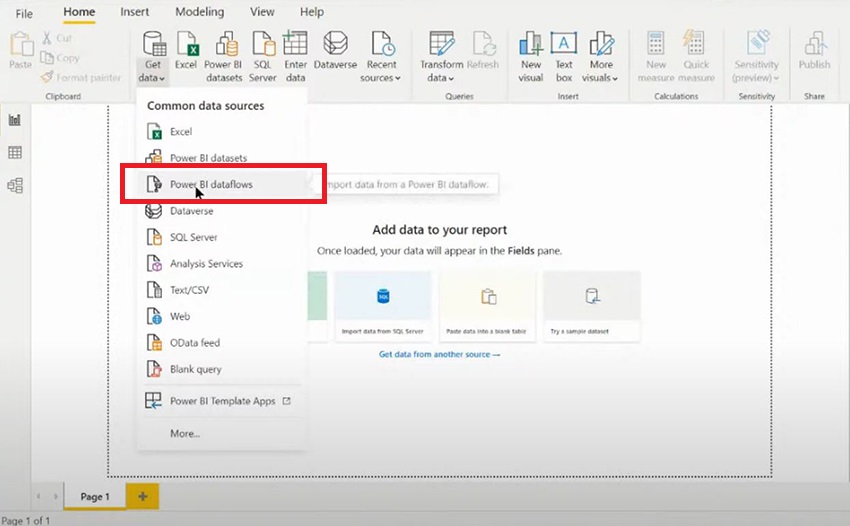
Task: Click the Publish button
Action: [814, 50]
